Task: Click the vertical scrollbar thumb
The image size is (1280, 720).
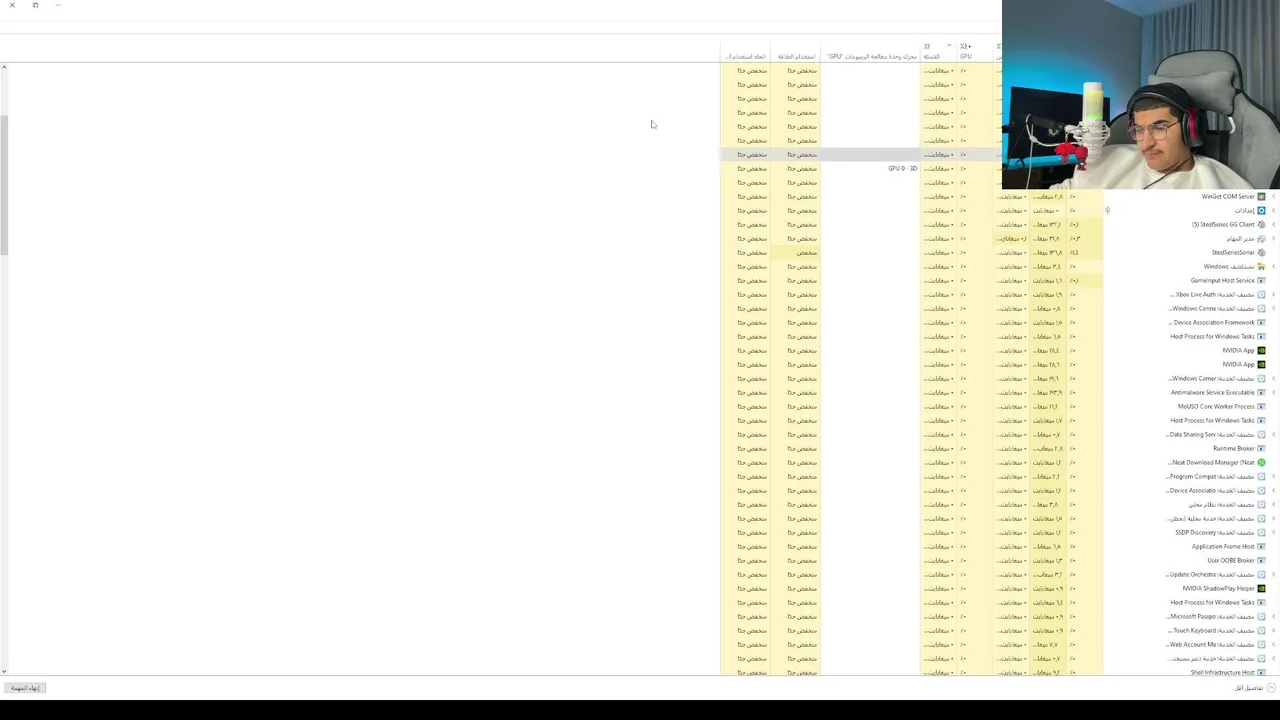Action: [x=4, y=185]
